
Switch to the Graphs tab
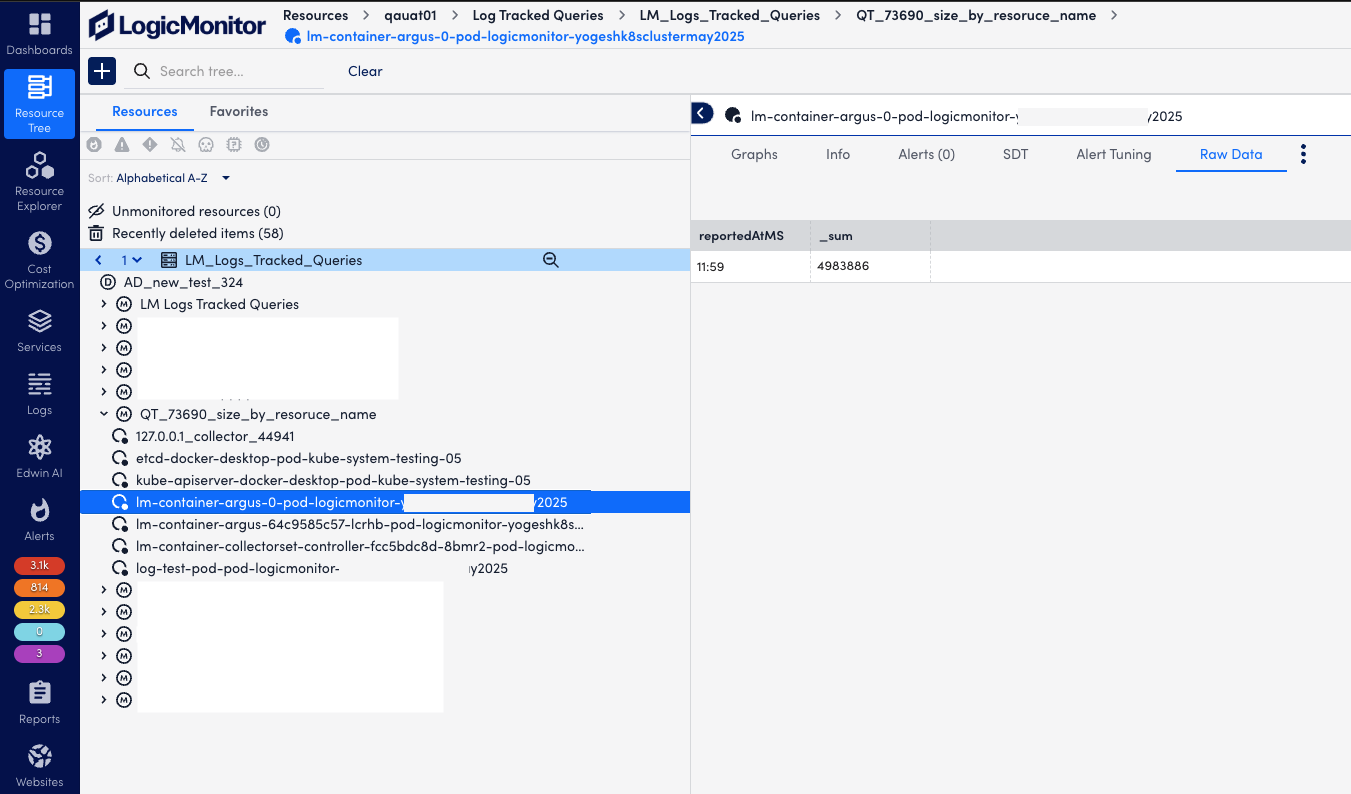coord(754,154)
